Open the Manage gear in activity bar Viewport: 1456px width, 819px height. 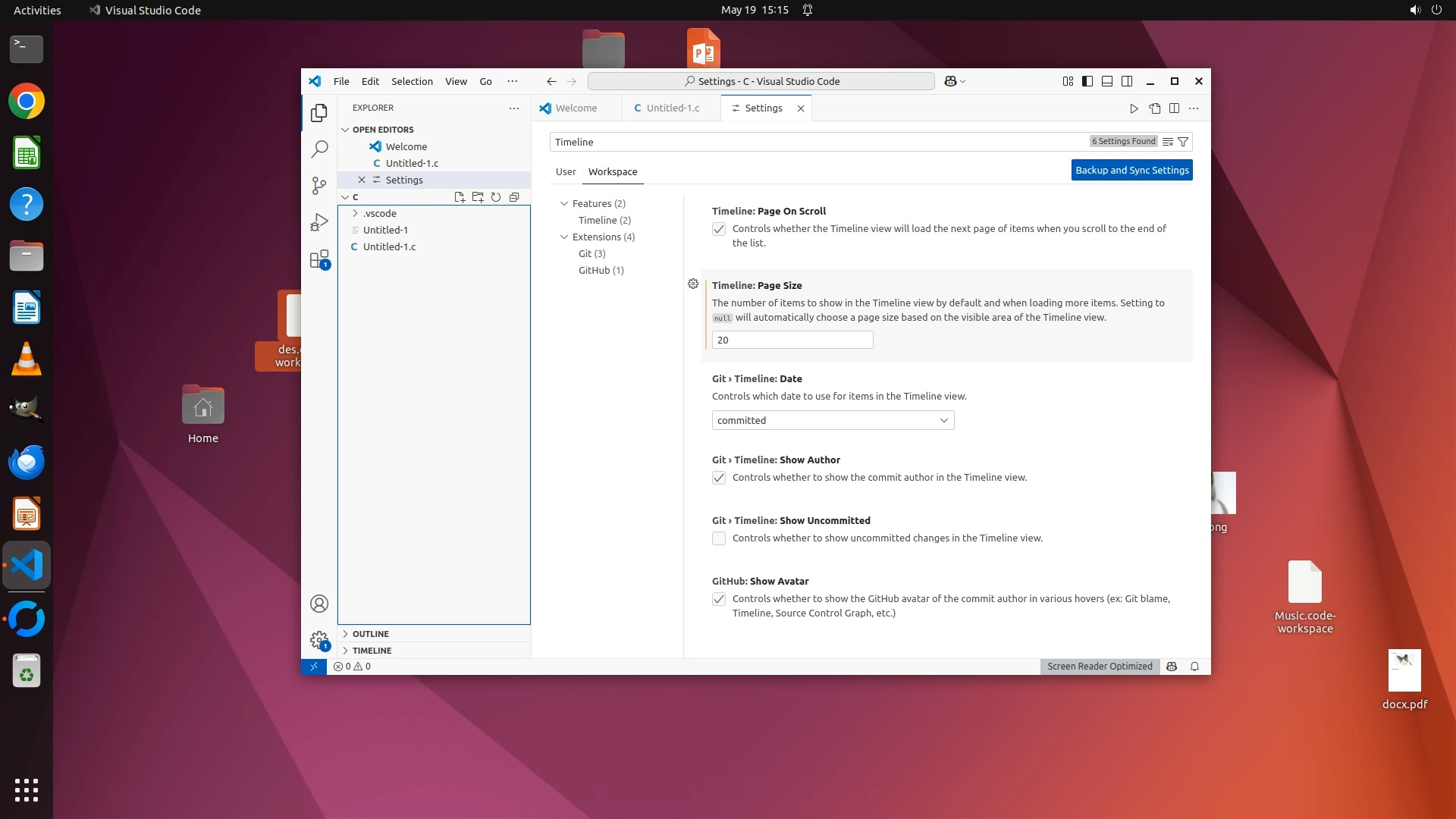(x=319, y=640)
